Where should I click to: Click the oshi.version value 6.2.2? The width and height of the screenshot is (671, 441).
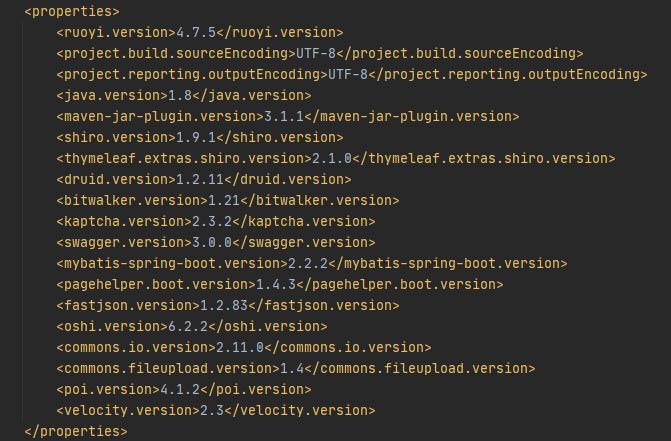[188, 326]
